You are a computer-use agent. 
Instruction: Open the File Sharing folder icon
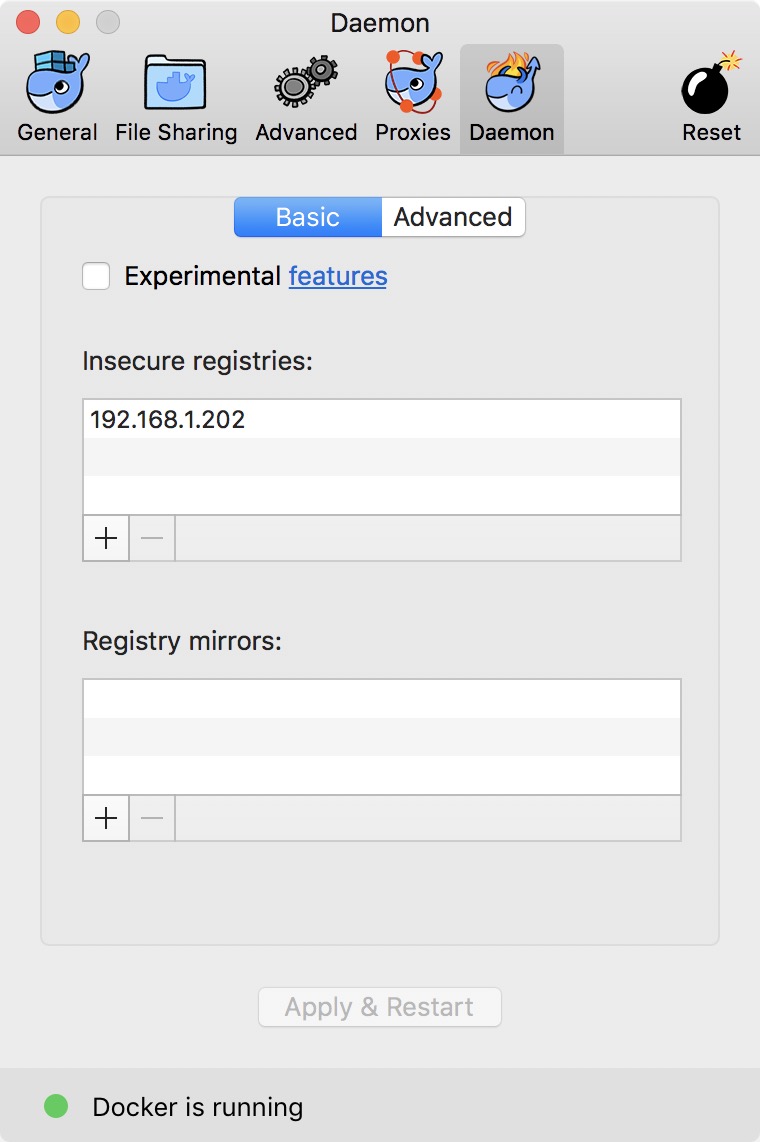tap(175, 82)
